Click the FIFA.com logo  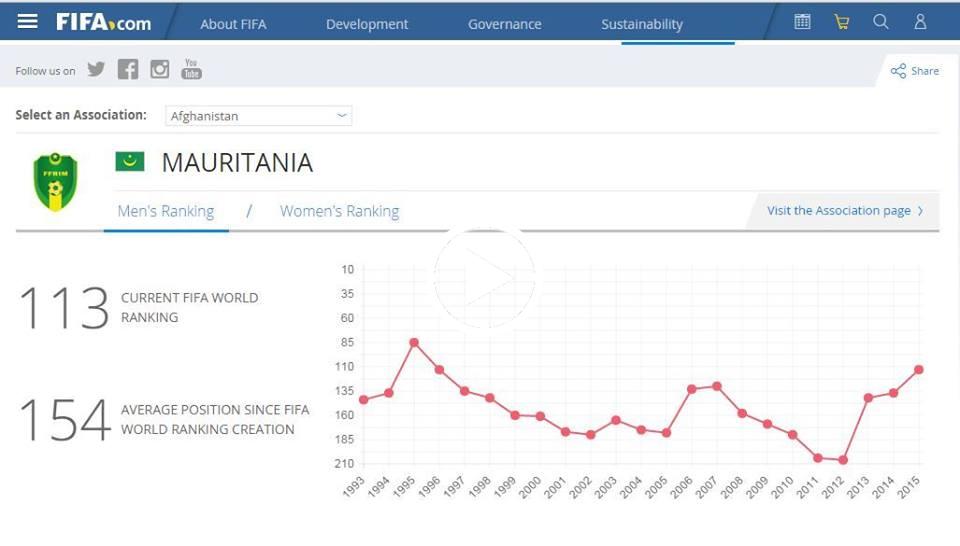pyautogui.click(x=103, y=22)
